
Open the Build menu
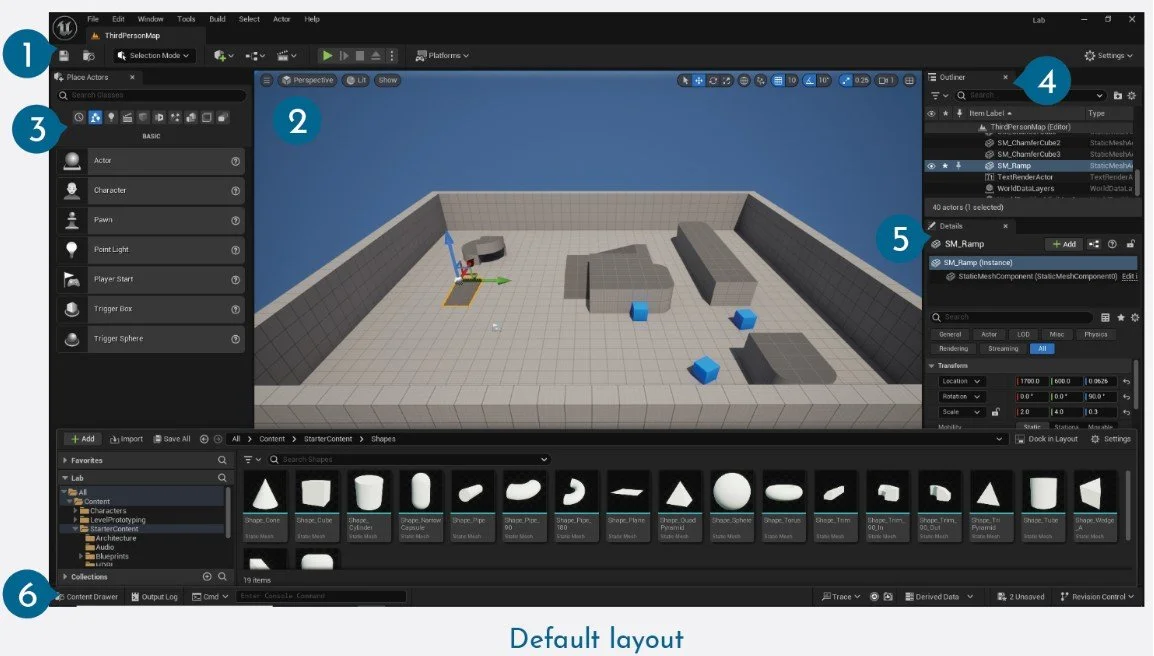217,19
